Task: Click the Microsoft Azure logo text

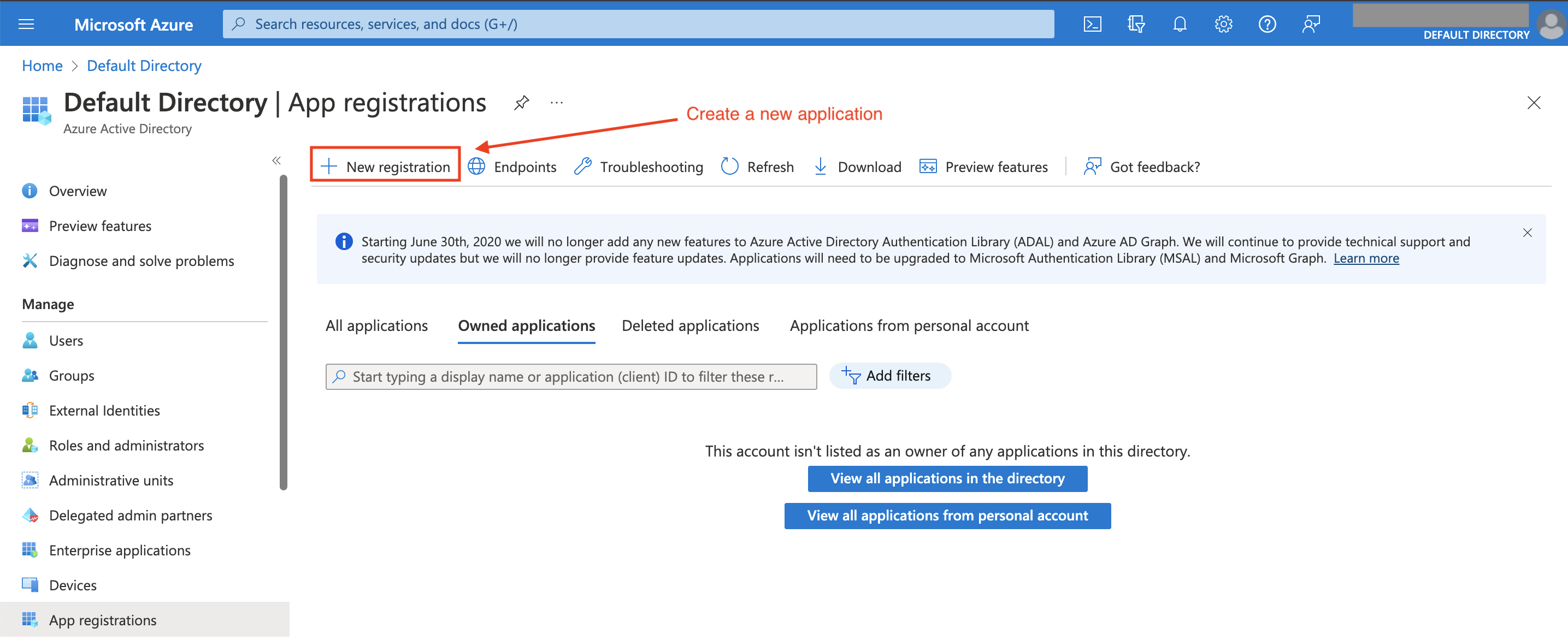Action: tap(133, 25)
